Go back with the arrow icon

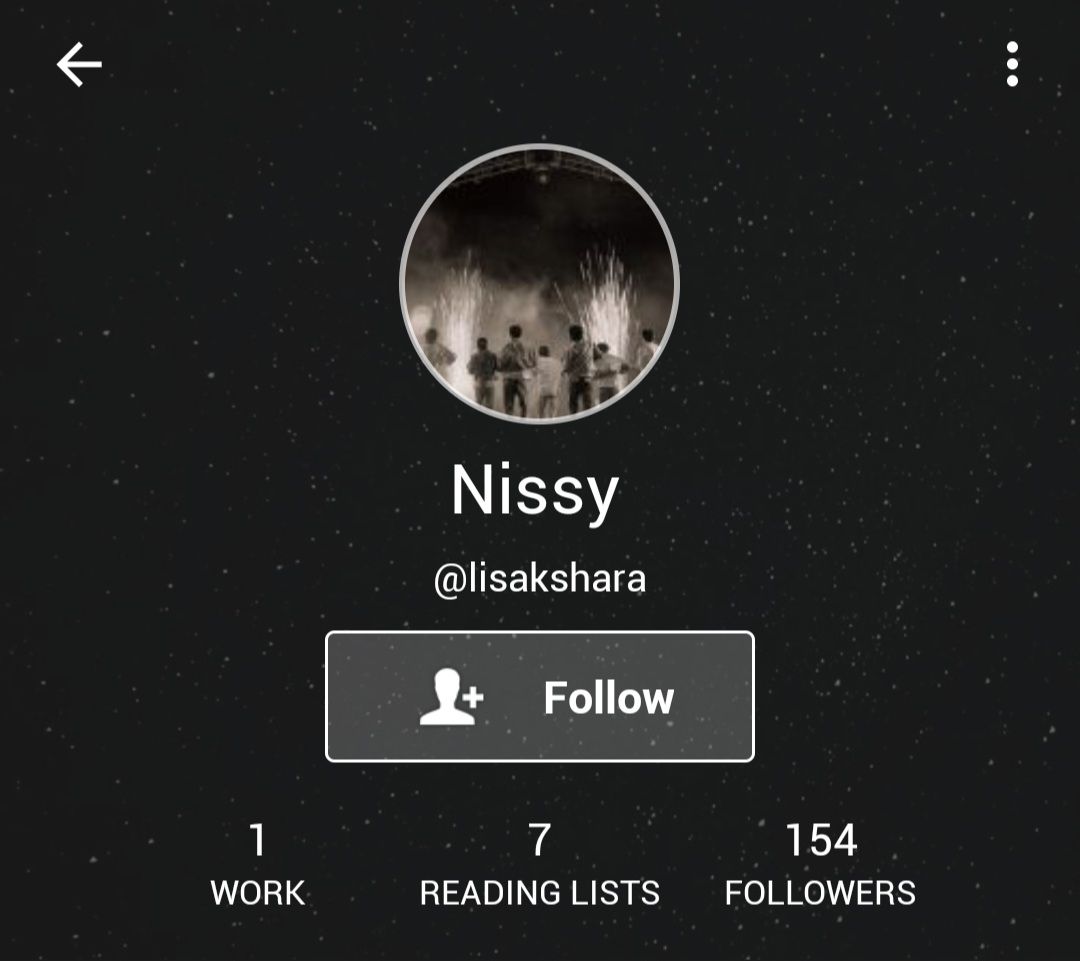(79, 64)
